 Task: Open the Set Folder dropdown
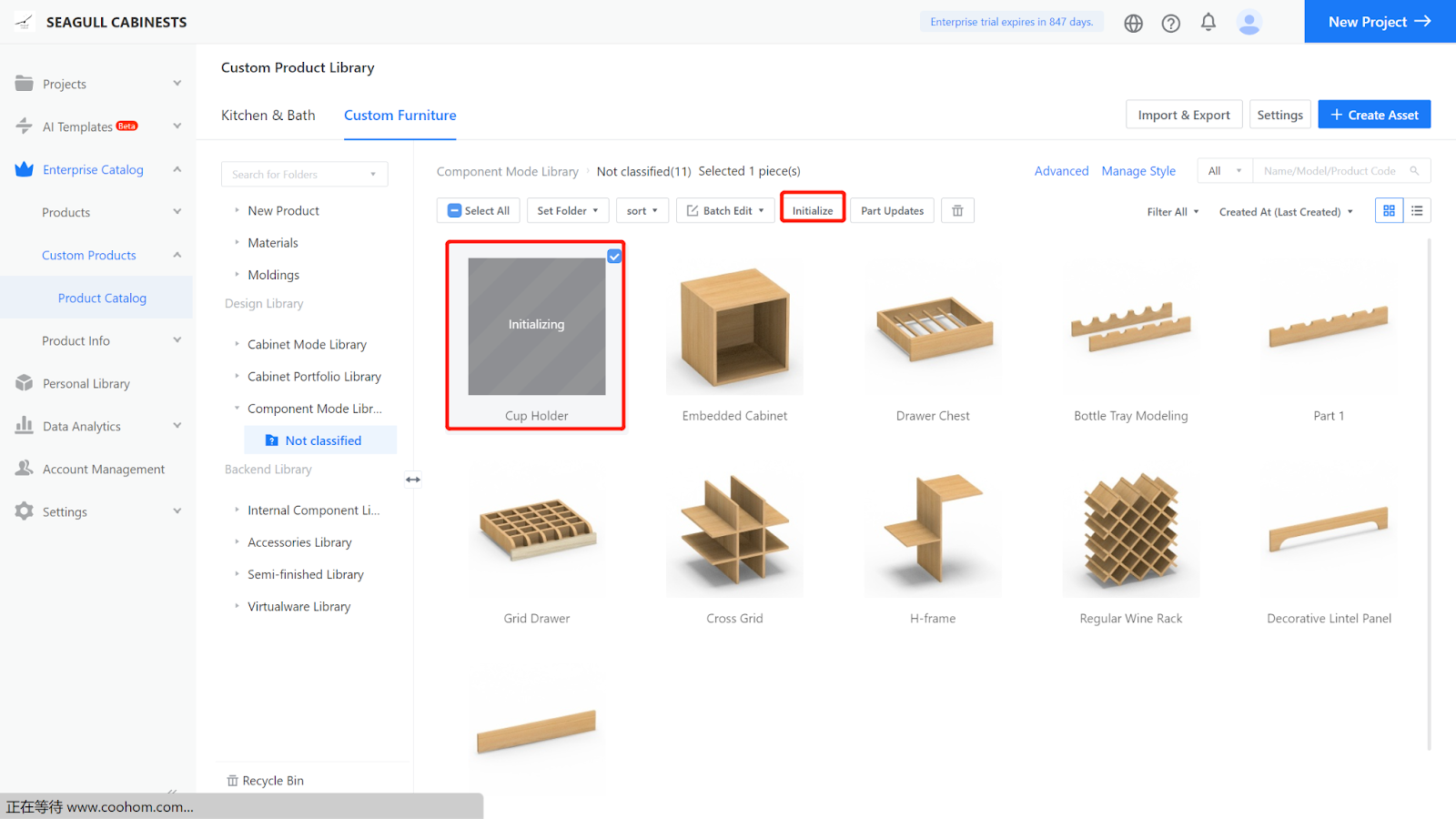(x=567, y=211)
